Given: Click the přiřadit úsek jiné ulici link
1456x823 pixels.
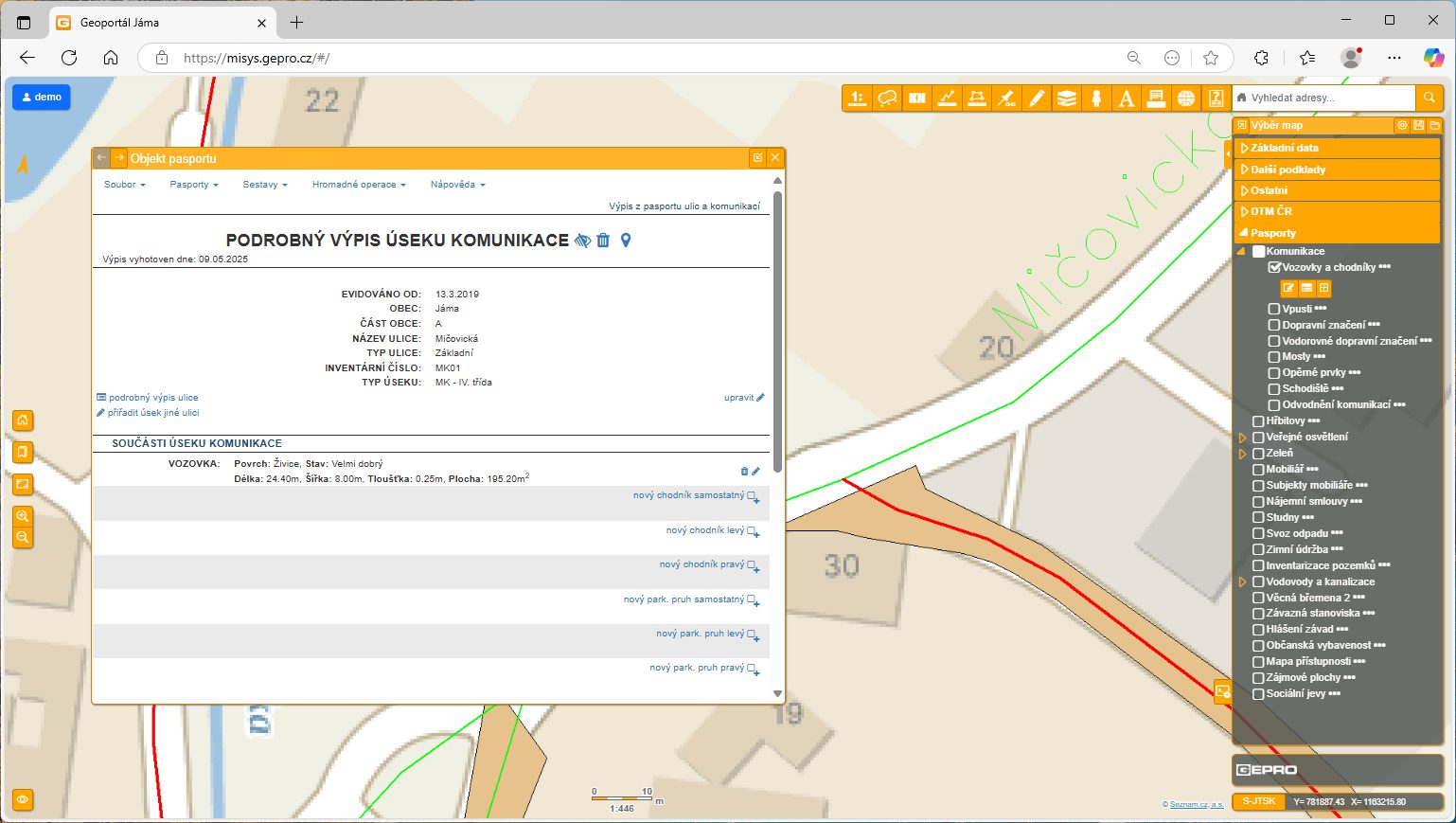Looking at the screenshot, I should 148,413.
